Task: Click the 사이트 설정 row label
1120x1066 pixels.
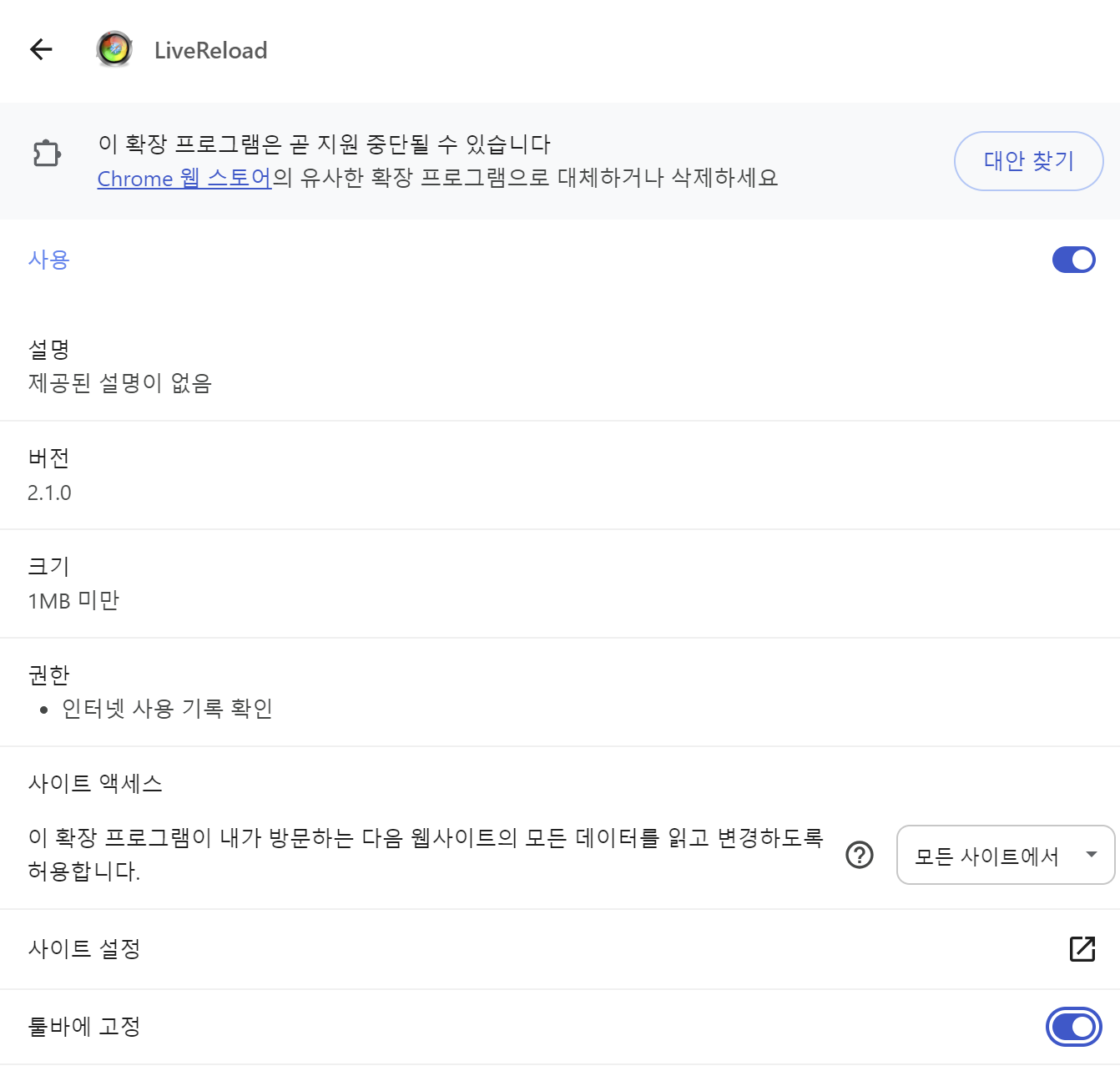Action: pos(84,949)
